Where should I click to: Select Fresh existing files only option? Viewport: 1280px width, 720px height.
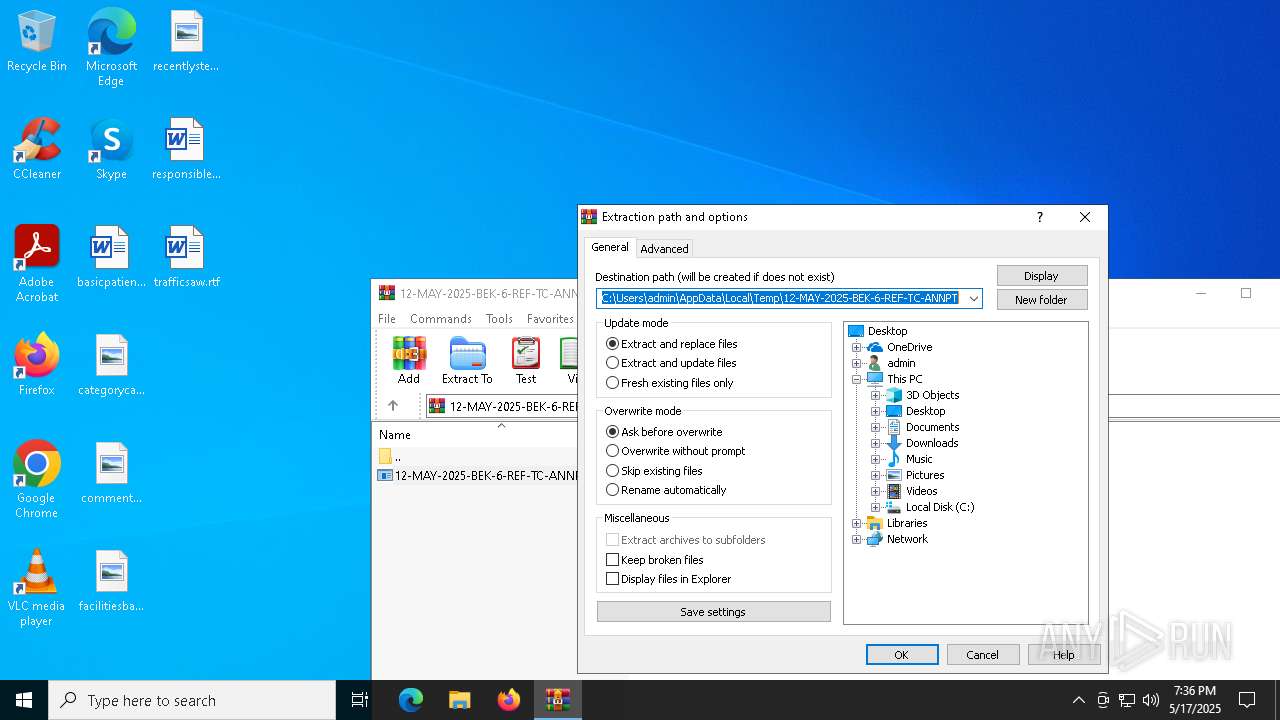670,383
